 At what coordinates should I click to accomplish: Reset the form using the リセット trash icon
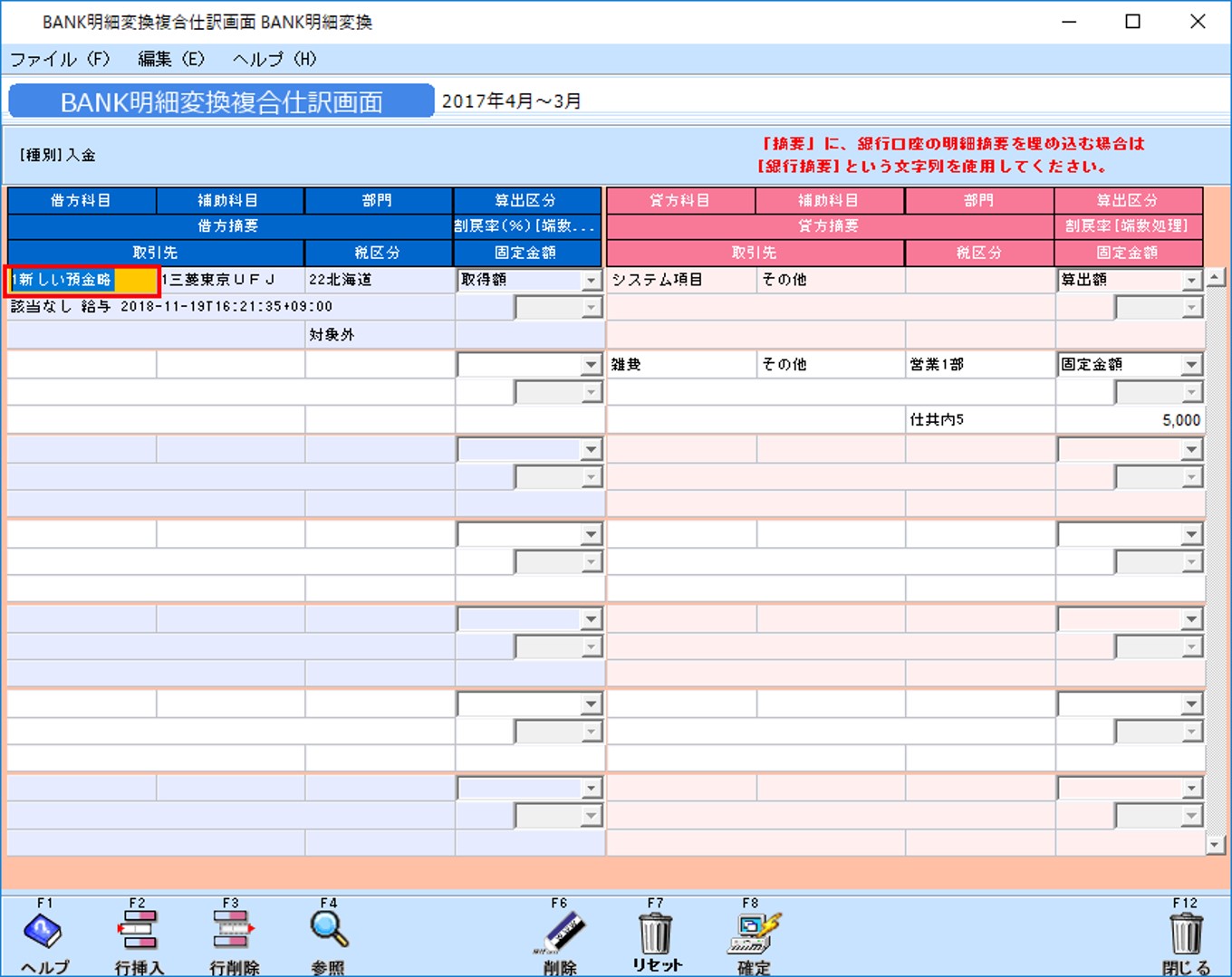click(x=655, y=933)
